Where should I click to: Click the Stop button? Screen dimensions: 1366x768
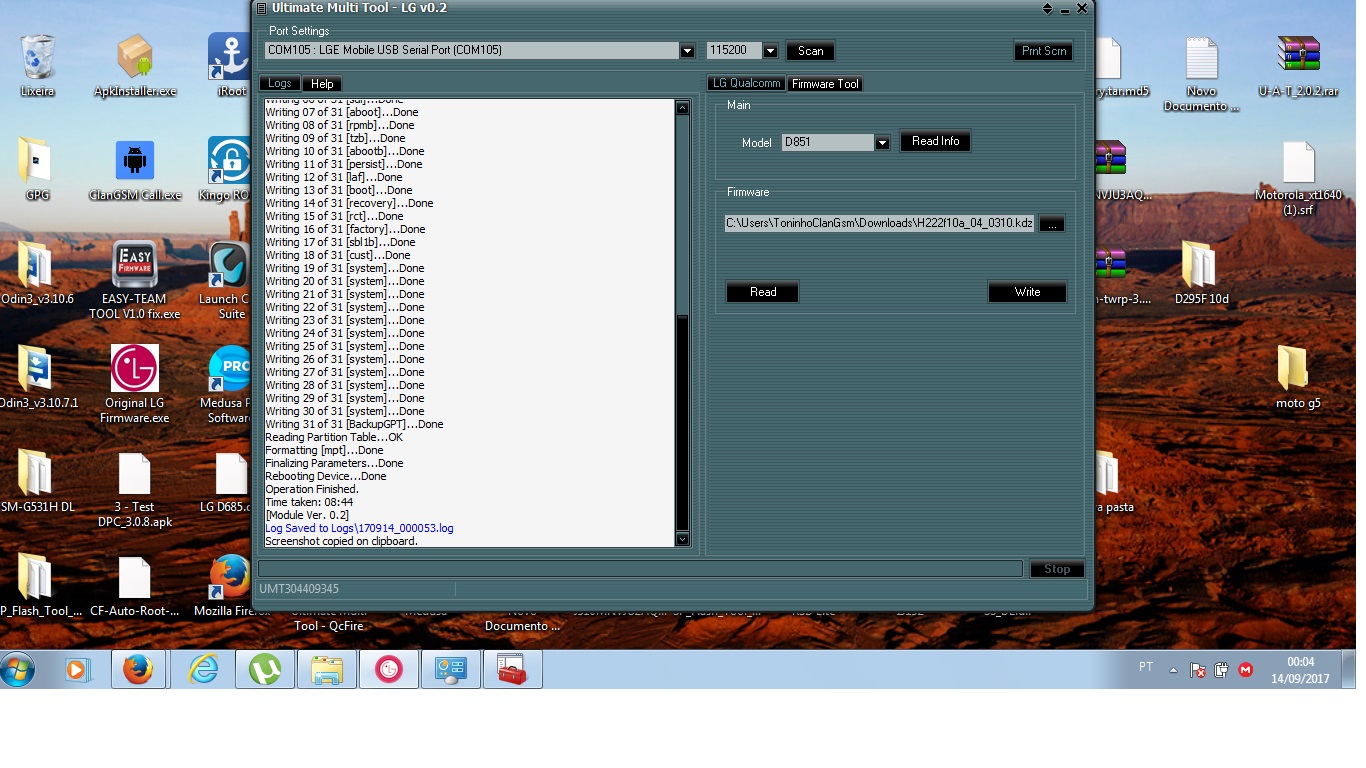tap(1057, 569)
